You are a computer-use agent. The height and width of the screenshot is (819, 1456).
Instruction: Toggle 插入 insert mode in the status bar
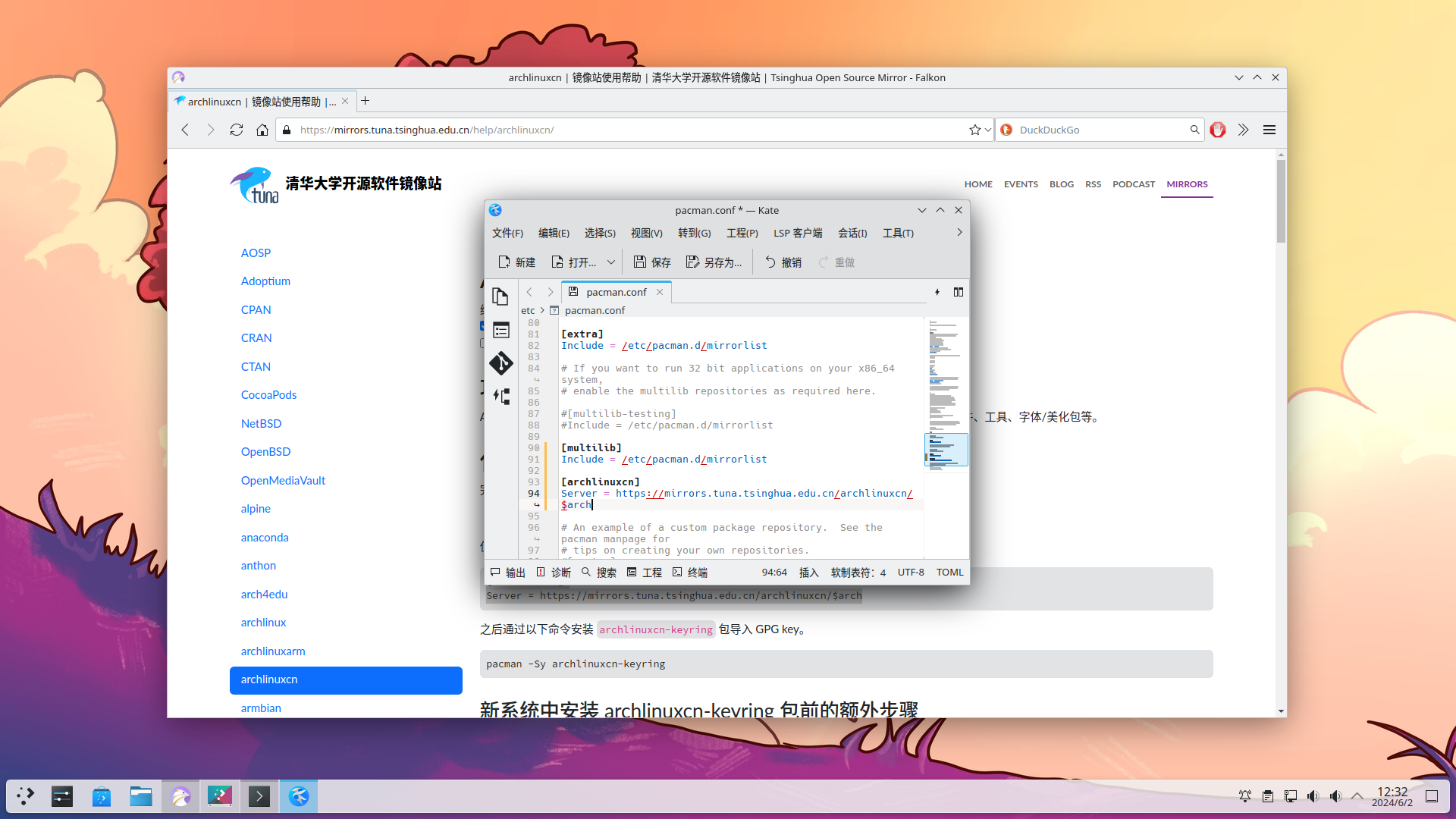coord(808,573)
